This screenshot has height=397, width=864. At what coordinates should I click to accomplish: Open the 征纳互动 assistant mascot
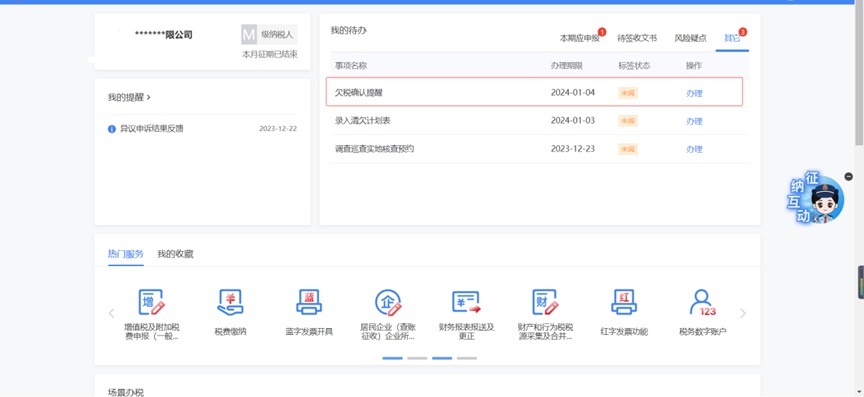click(x=816, y=198)
